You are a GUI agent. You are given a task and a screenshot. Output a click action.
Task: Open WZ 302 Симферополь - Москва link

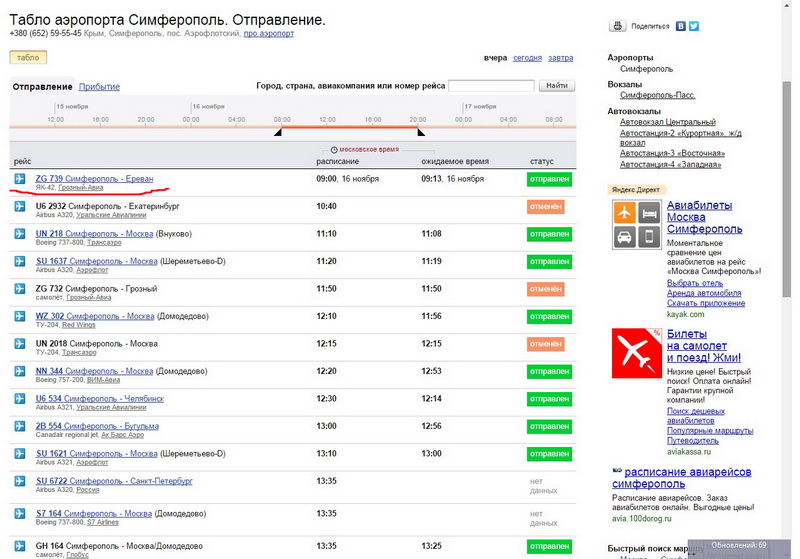point(95,316)
